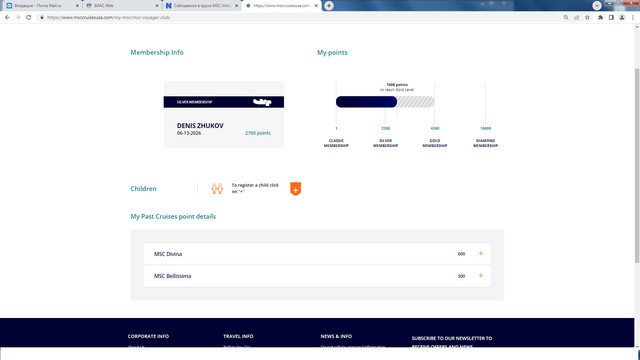Viewport: 640px width, 360px height.
Task: Reload the current page
Action: click(29, 18)
